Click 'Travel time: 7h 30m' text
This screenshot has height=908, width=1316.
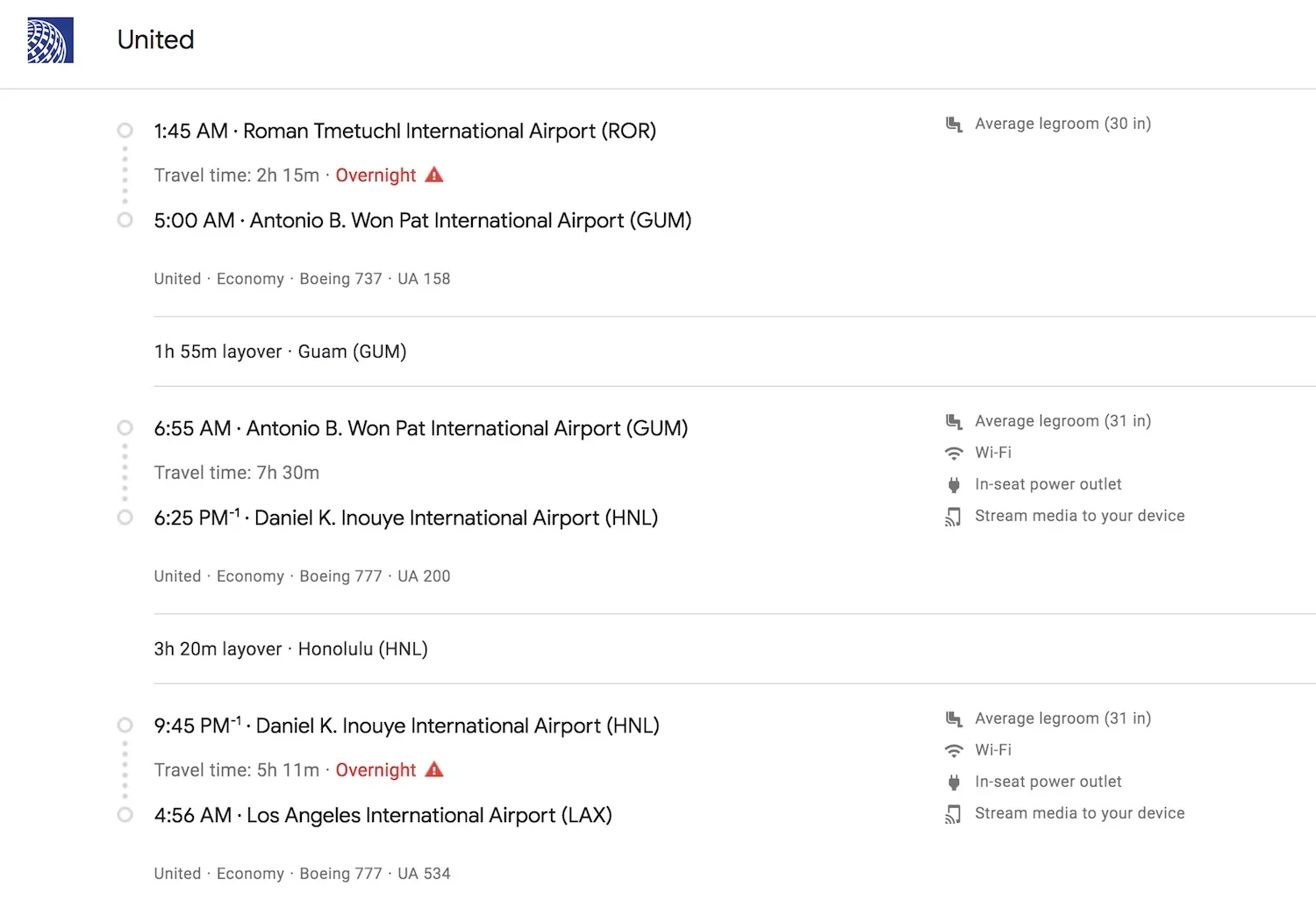click(237, 473)
